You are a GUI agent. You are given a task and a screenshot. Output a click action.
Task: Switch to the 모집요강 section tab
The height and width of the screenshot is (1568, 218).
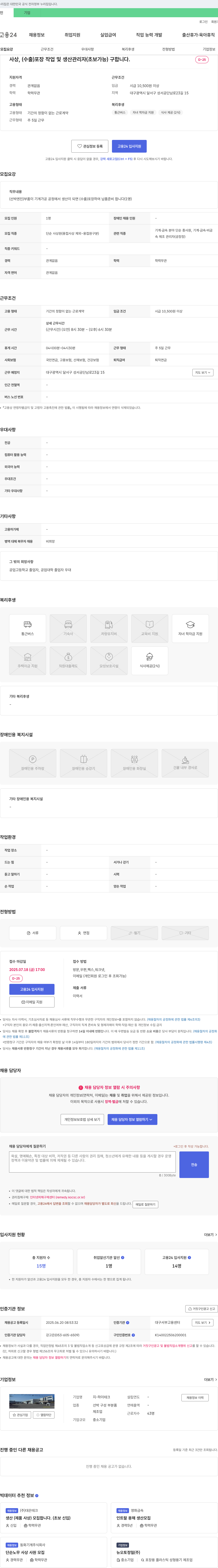pyautogui.click(x=7, y=49)
